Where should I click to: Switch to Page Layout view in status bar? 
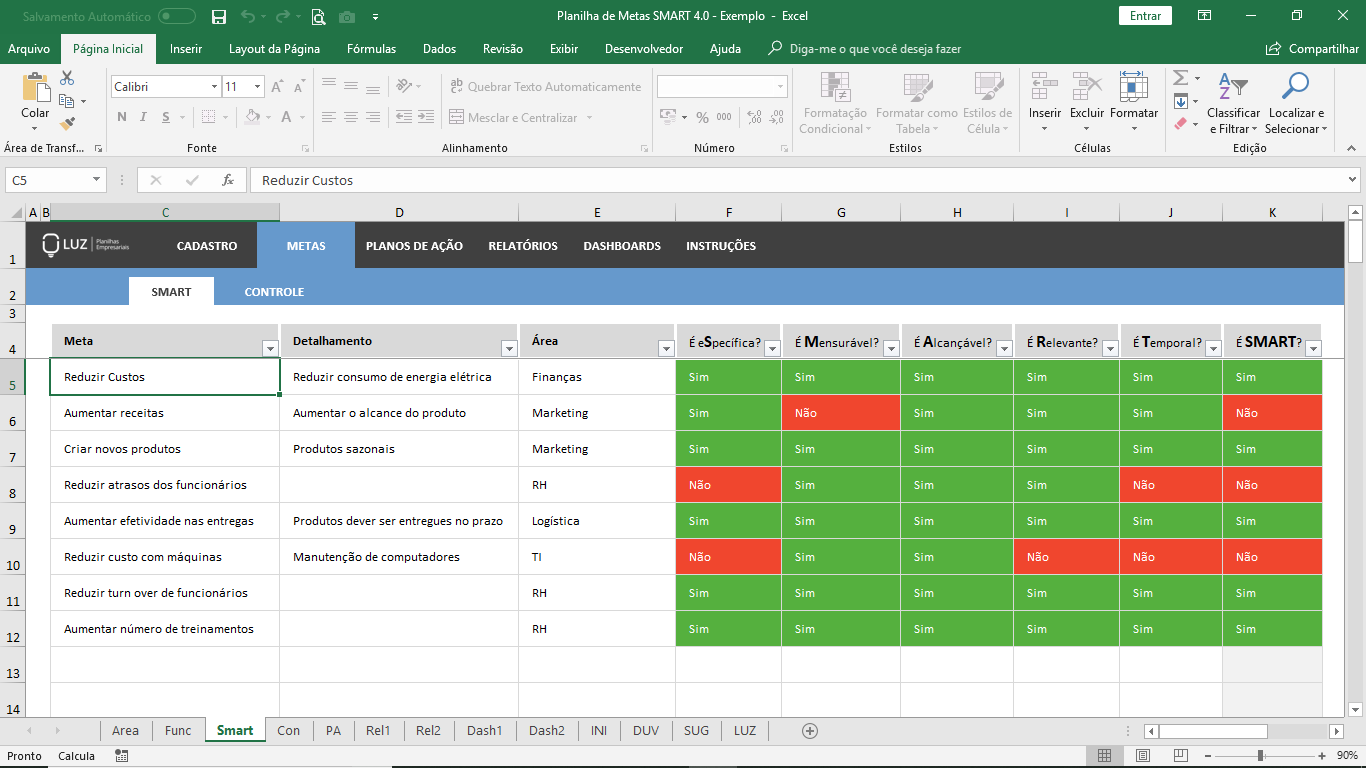coord(1142,756)
